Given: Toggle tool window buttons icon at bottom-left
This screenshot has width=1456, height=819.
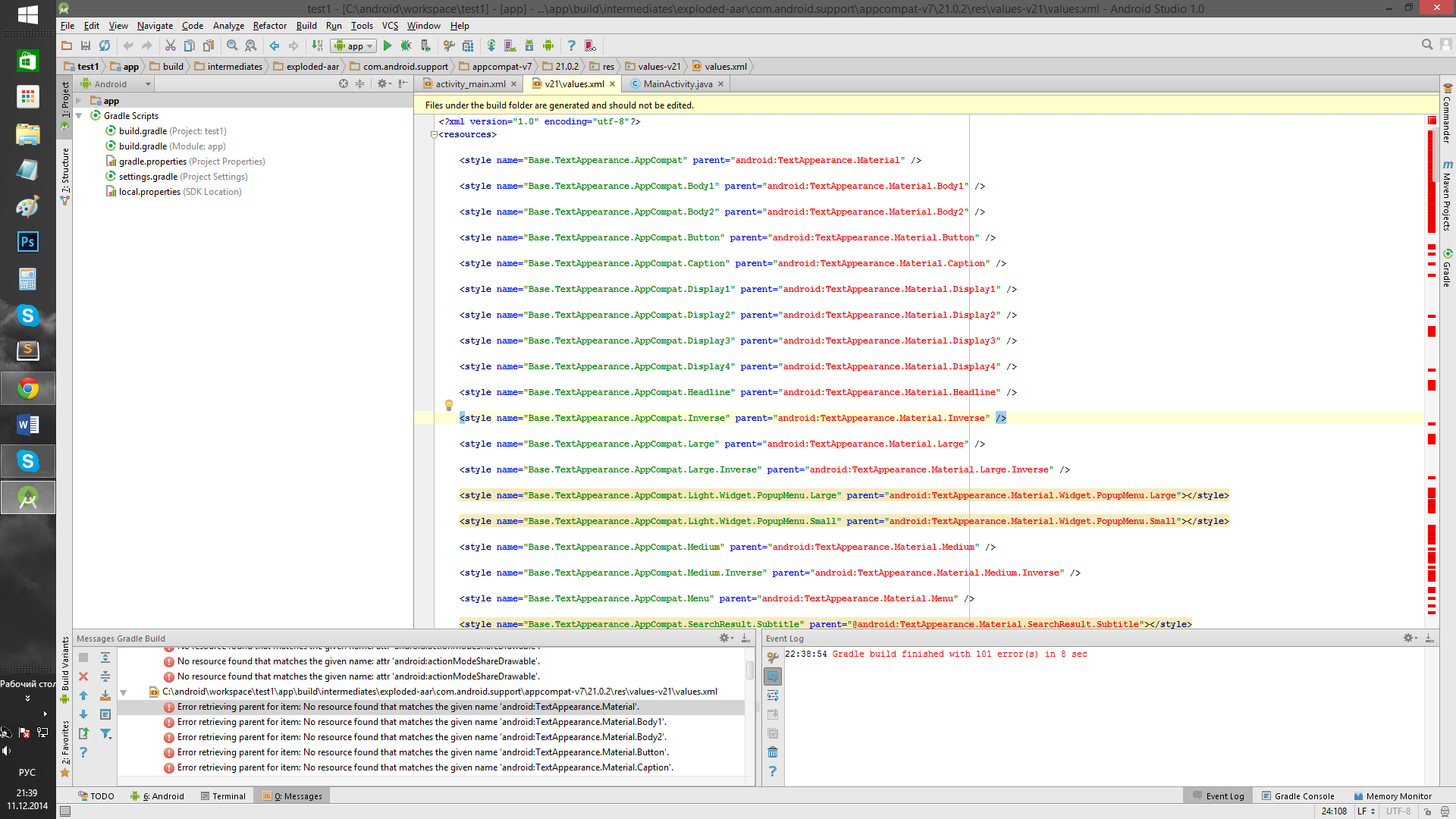Looking at the screenshot, I should pos(65,811).
